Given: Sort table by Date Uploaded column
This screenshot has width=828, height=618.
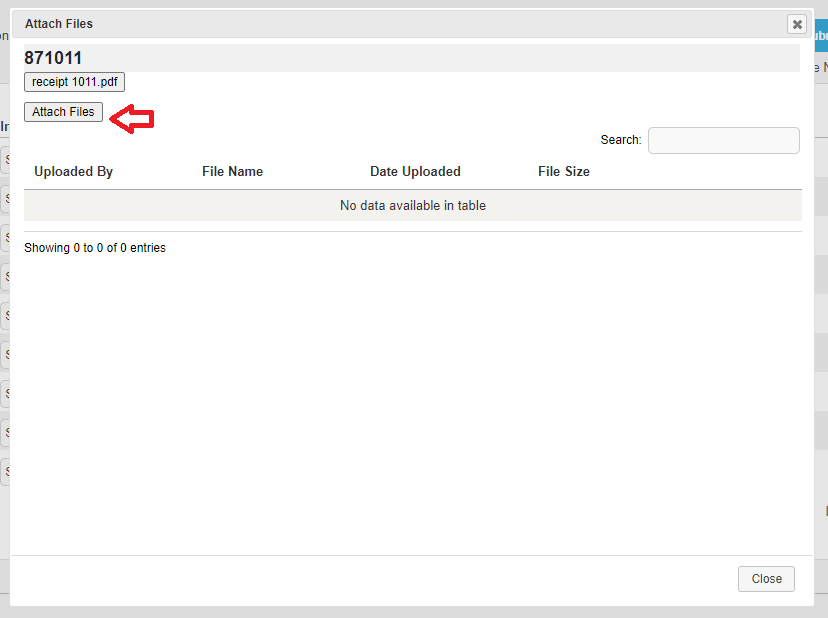Looking at the screenshot, I should (x=415, y=171).
